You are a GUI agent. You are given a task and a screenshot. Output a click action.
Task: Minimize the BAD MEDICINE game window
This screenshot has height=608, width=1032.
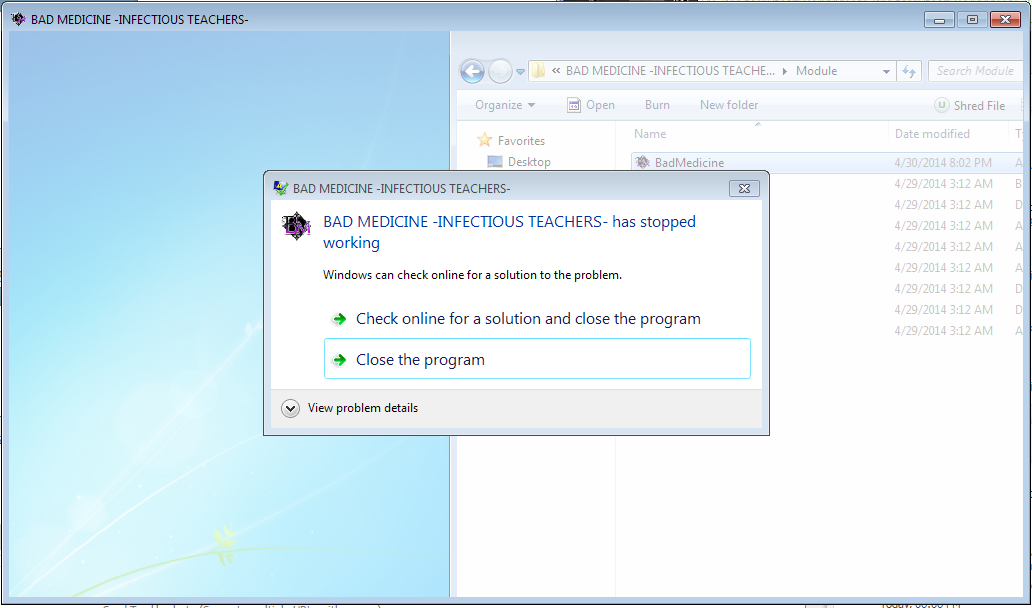939,20
